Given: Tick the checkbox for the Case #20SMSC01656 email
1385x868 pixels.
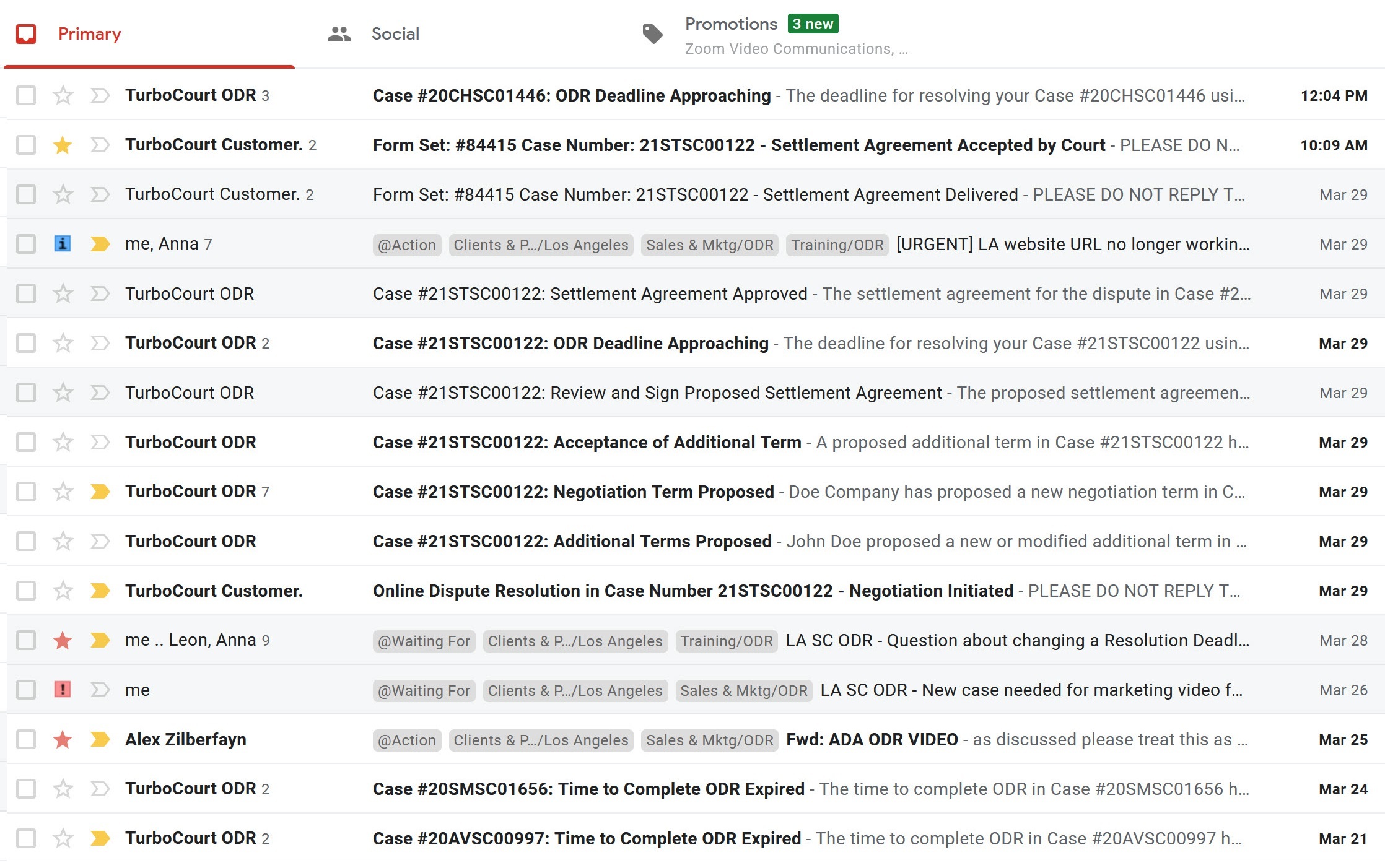Looking at the screenshot, I should tap(26, 789).
